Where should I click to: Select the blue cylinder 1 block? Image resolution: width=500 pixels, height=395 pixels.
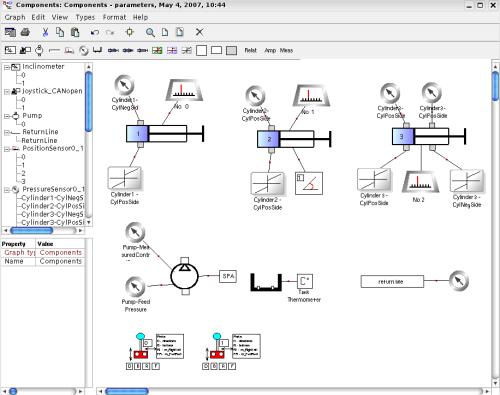(137, 134)
